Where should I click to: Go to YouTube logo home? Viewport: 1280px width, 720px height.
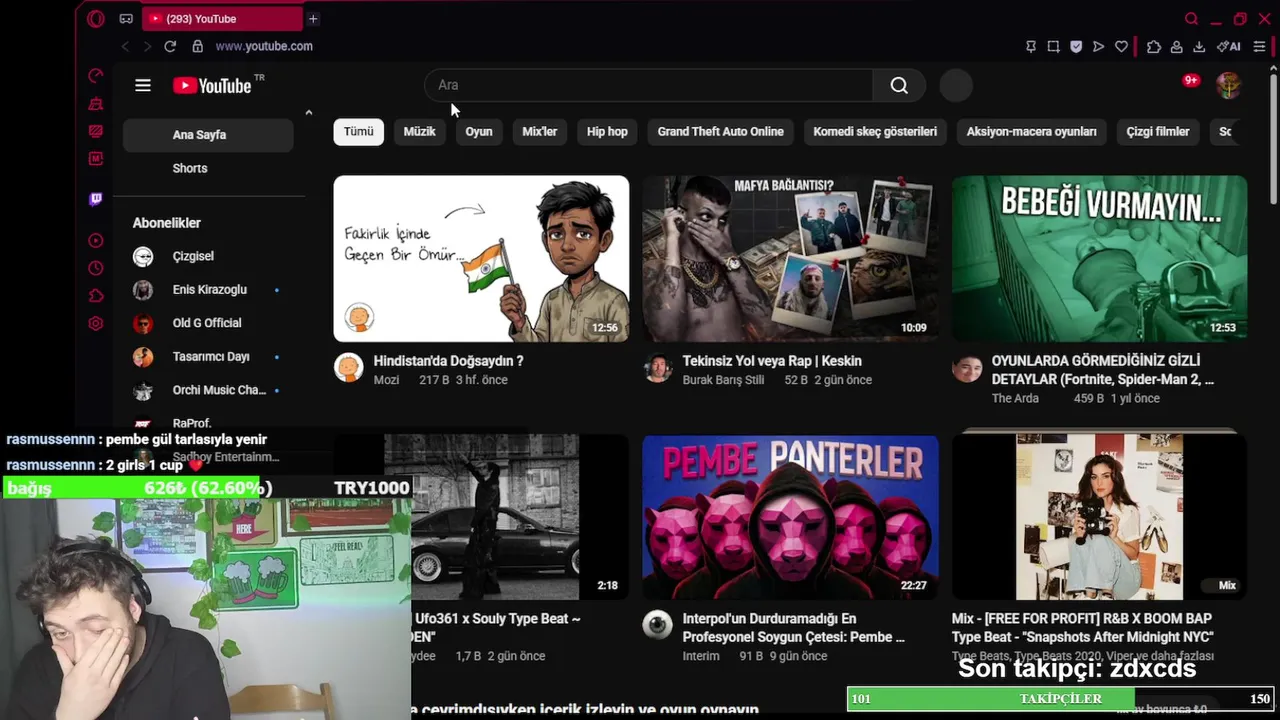212,86
